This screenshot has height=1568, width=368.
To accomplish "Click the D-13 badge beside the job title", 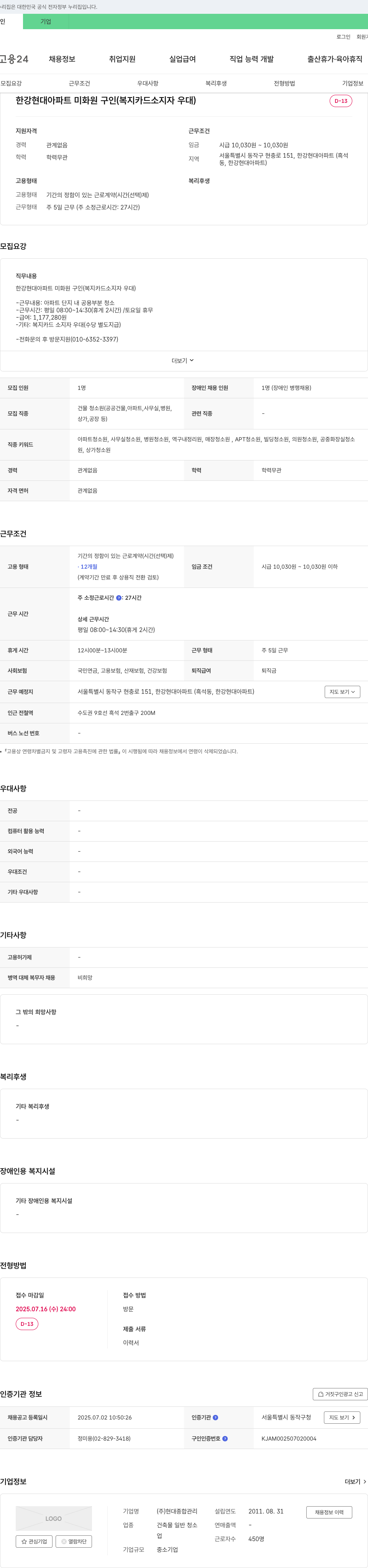I will pos(341,101).
